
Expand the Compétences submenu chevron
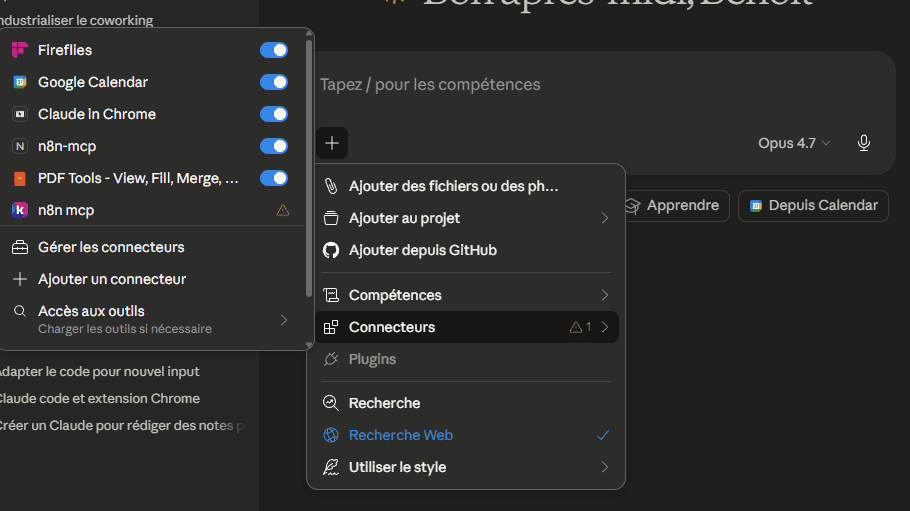coord(605,295)
